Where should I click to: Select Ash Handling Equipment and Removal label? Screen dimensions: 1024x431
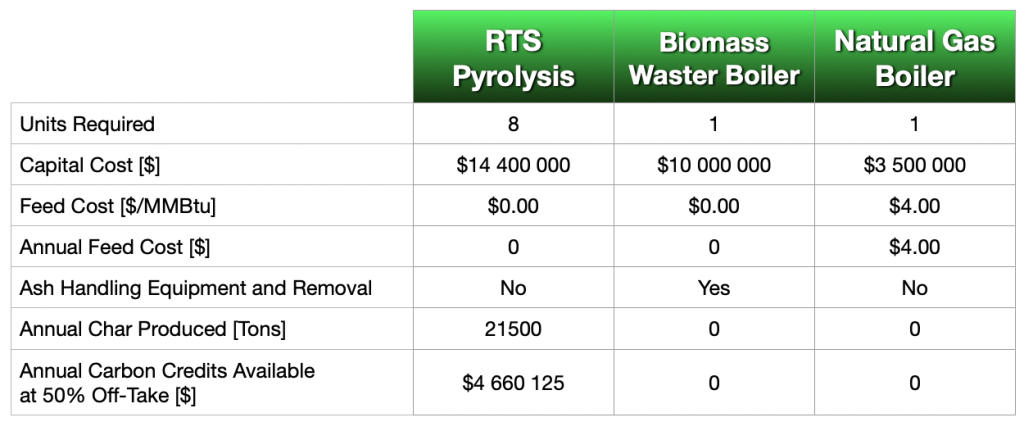[195, 288]
